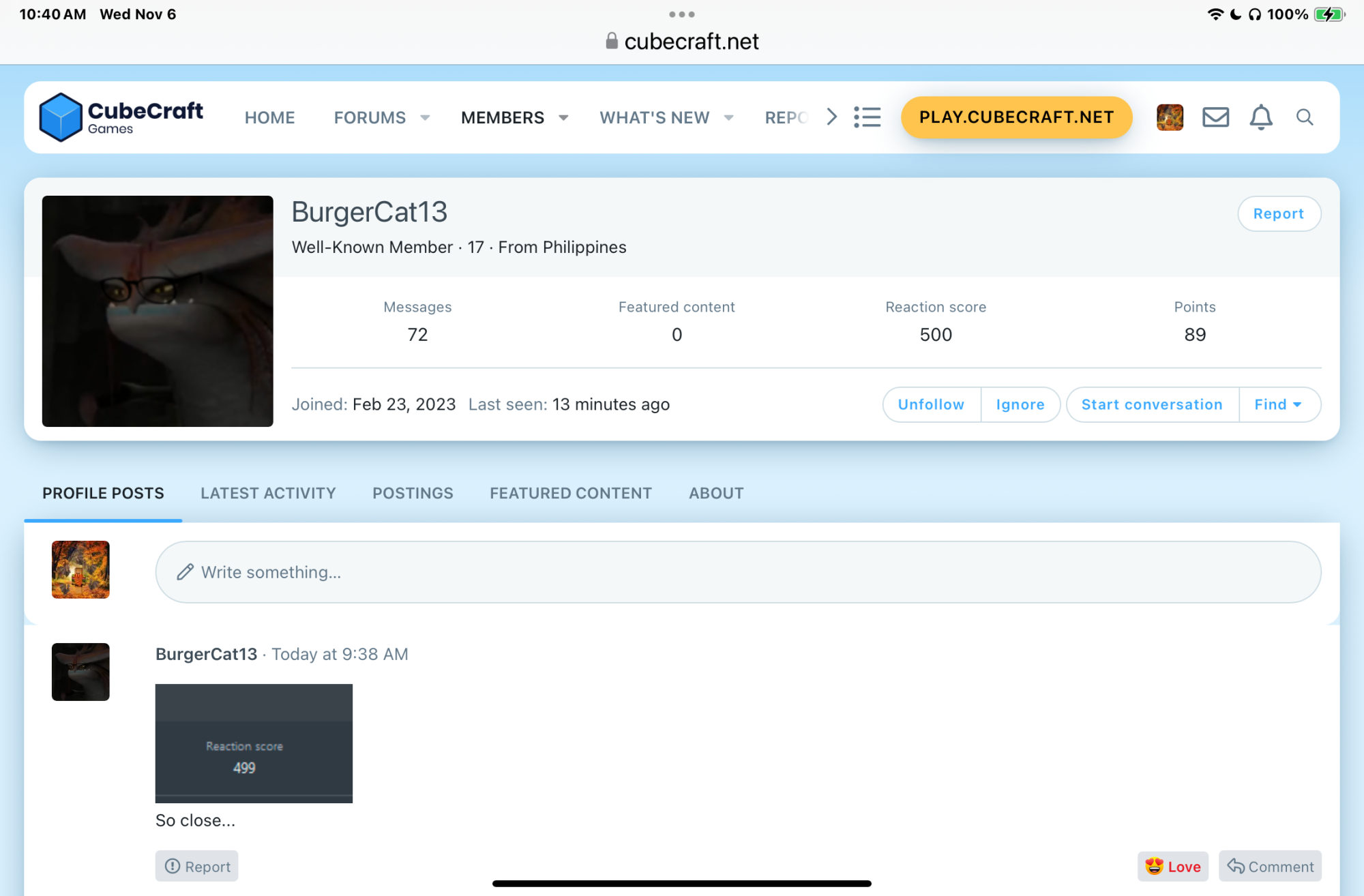Switch to the Latest Activity tab

268,493
